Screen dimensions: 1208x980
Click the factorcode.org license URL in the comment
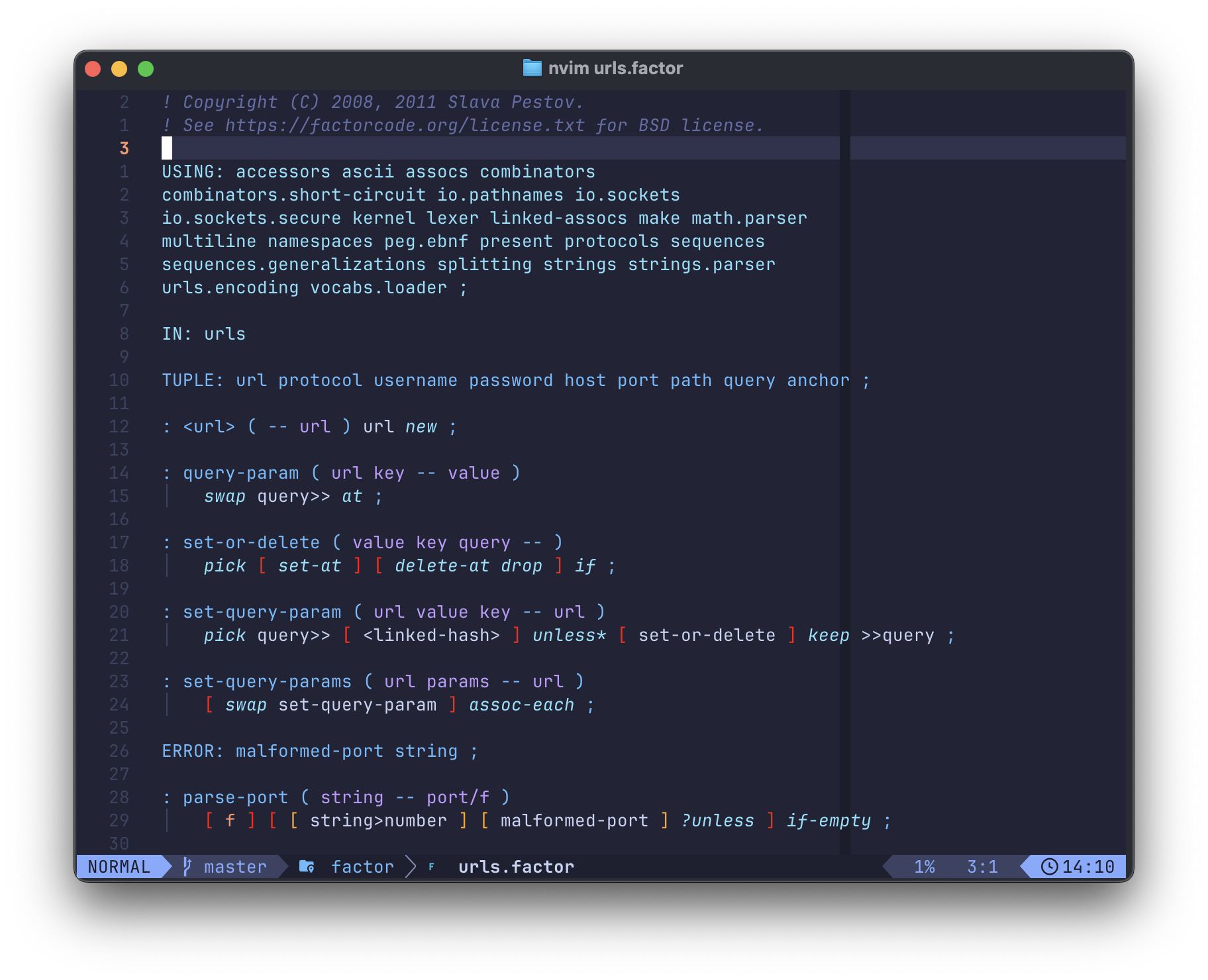405,125
